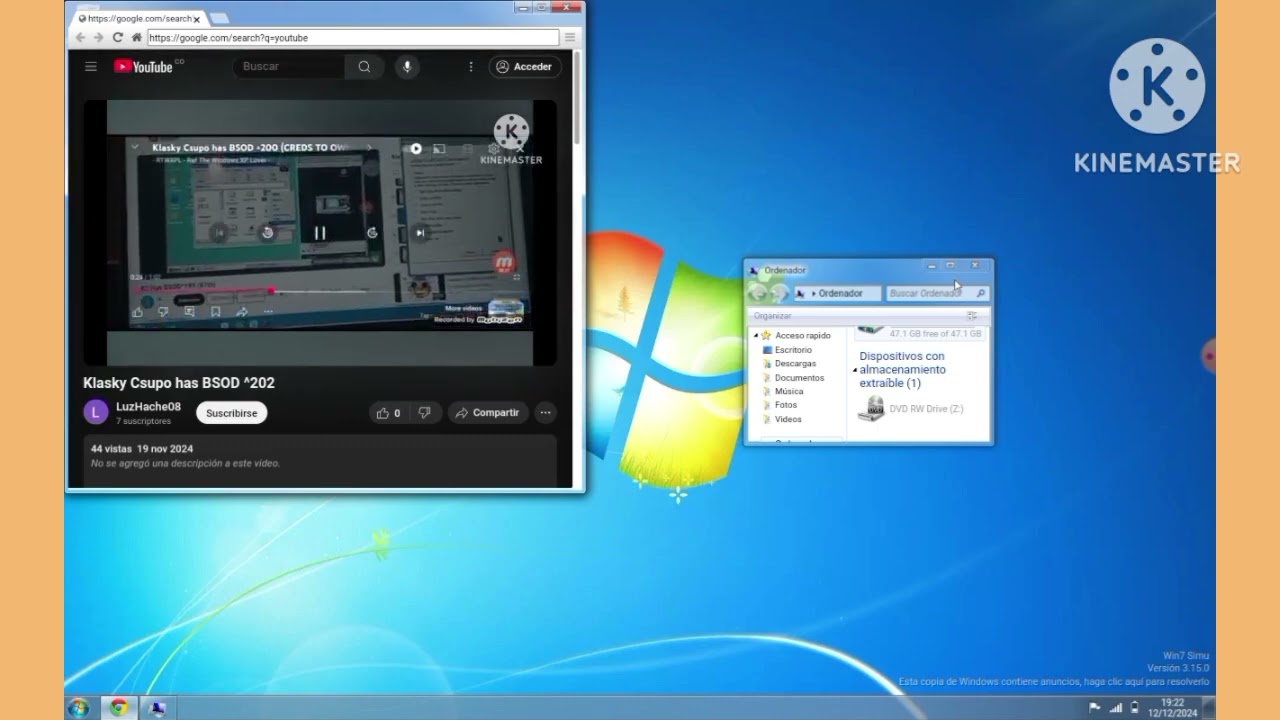Open YouTube settings three-dot menu
Image resolution: width=1280 pixels, height=720 pixels.
(x=471, y=67)
